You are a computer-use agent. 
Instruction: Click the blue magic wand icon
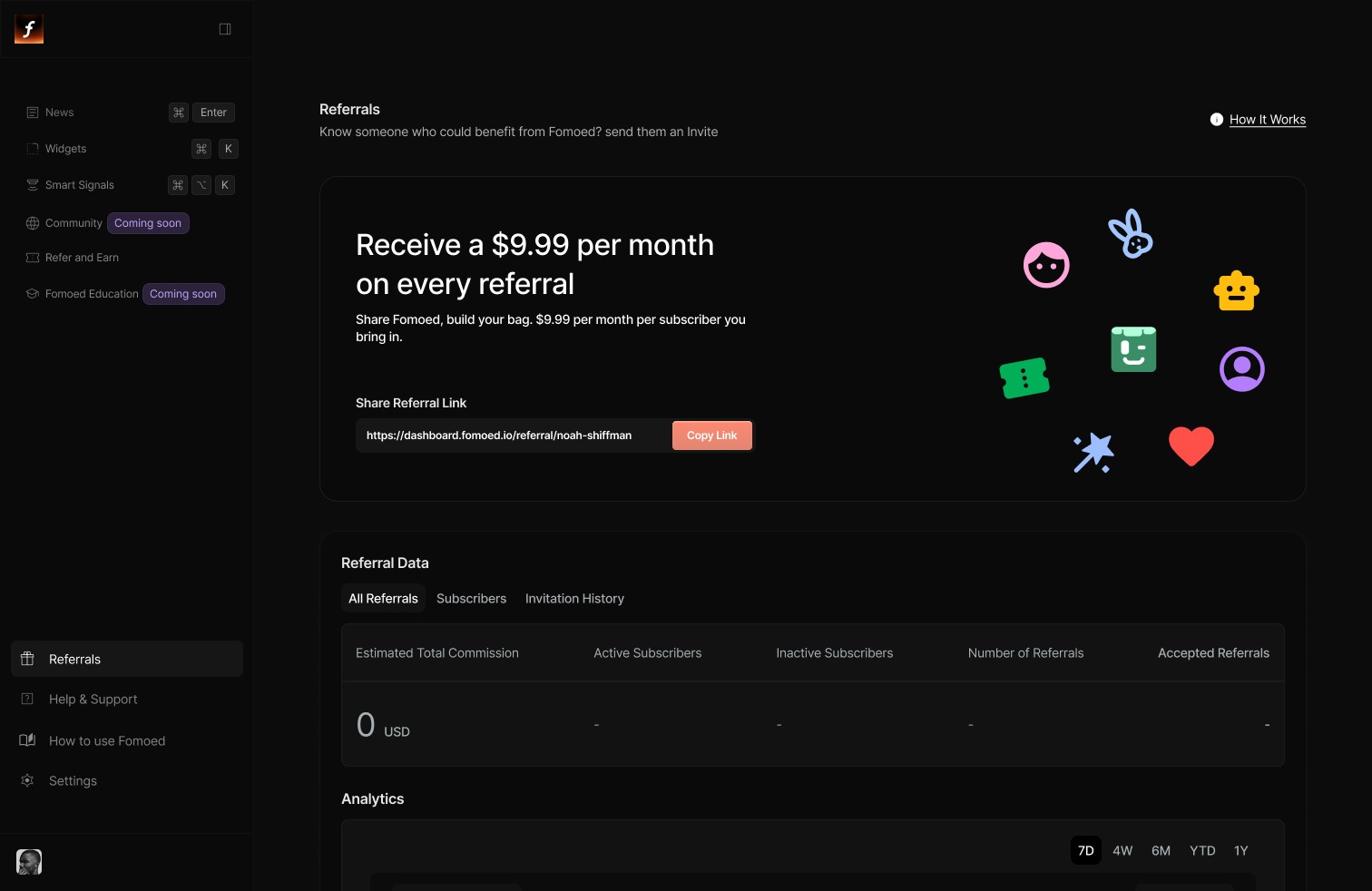[x=1093, y=452]
